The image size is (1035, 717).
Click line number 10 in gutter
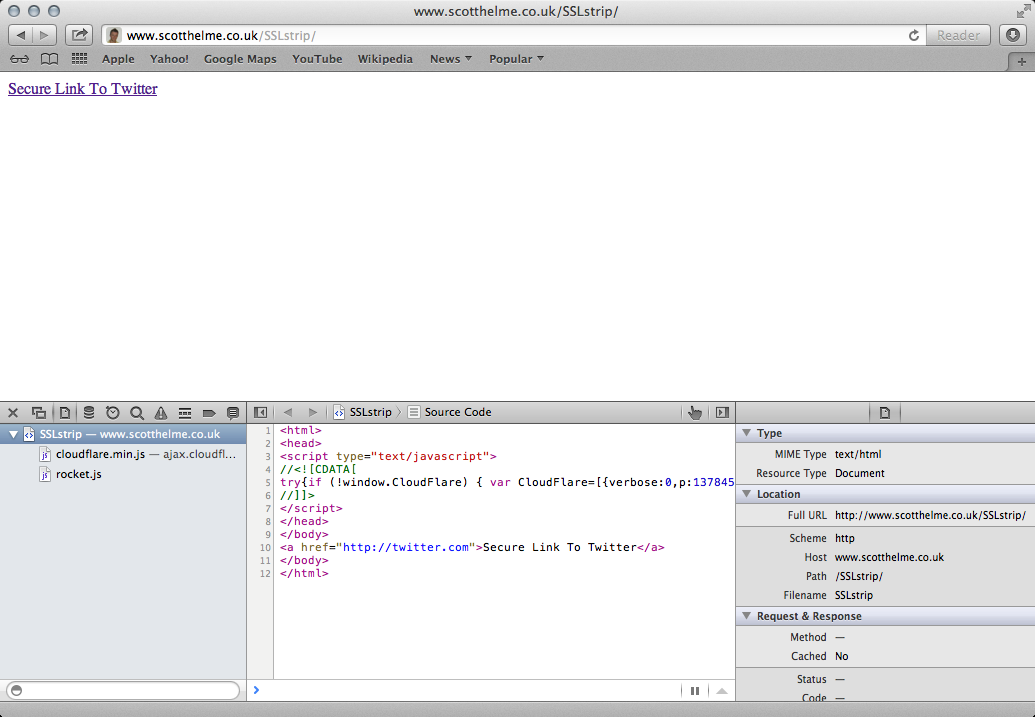coord(265,547)
